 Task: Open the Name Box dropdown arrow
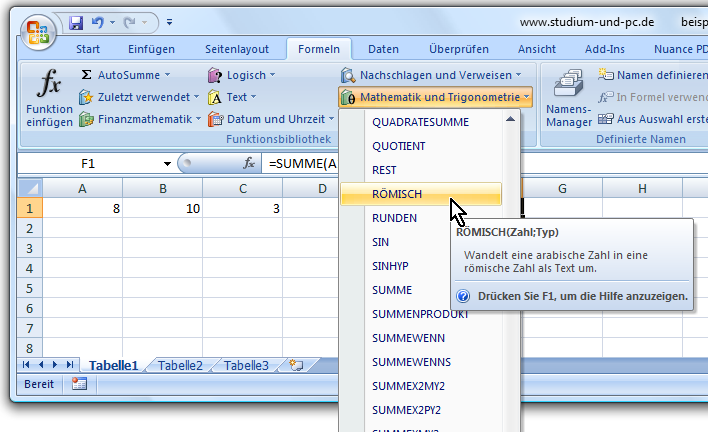(167, 164)
